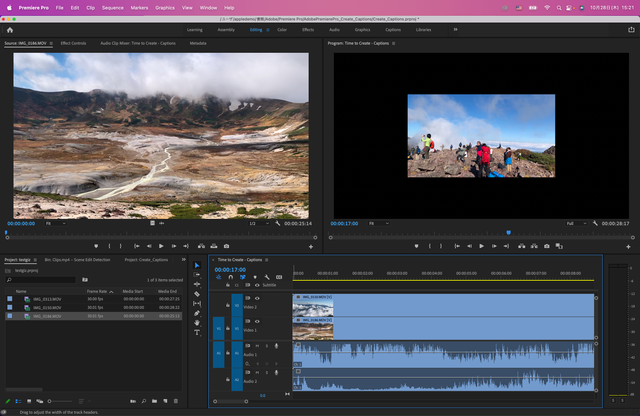Open the Quick Export share icon
640x416 pixels.
click(x=631, y=29)
